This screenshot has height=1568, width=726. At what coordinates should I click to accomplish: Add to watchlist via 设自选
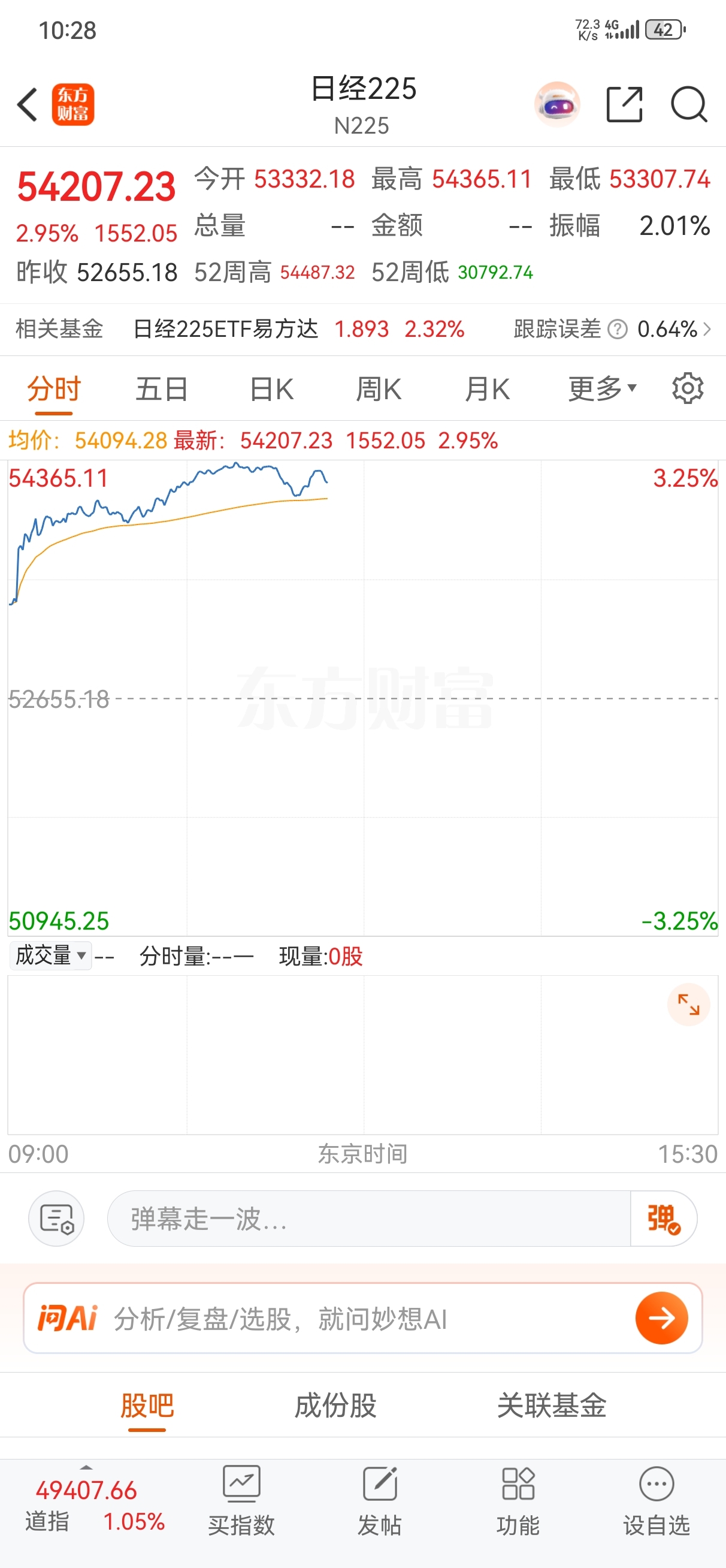[x=656, y=1500]
